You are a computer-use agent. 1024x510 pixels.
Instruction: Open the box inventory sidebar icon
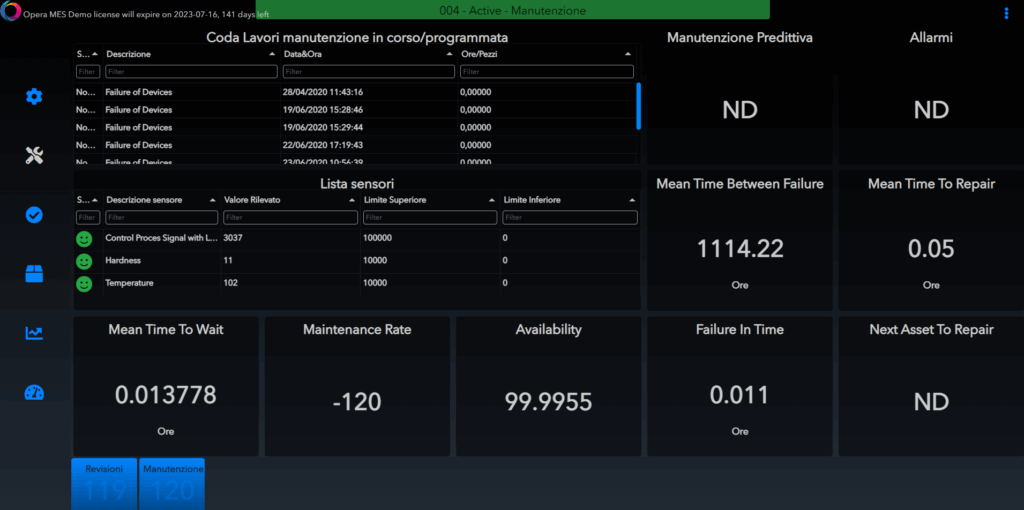tap(34, 274)
